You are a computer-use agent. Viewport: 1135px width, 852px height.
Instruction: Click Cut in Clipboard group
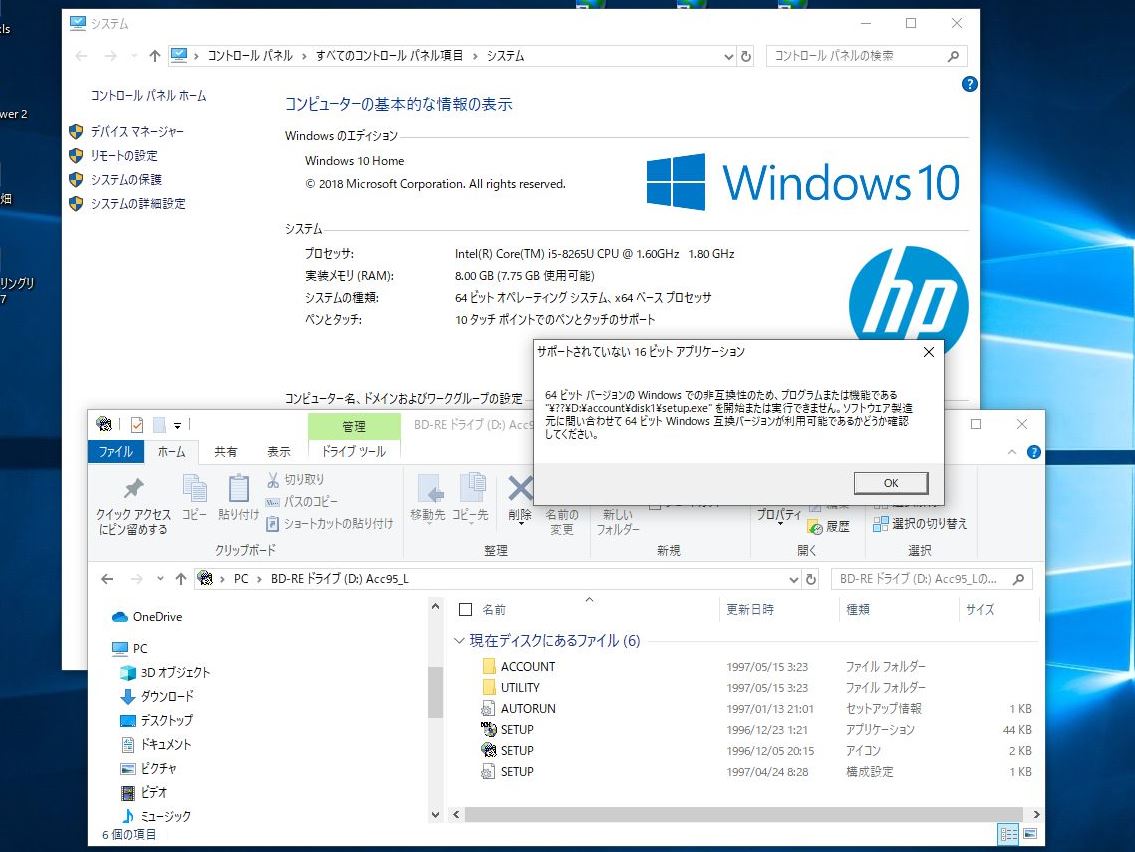295,479
